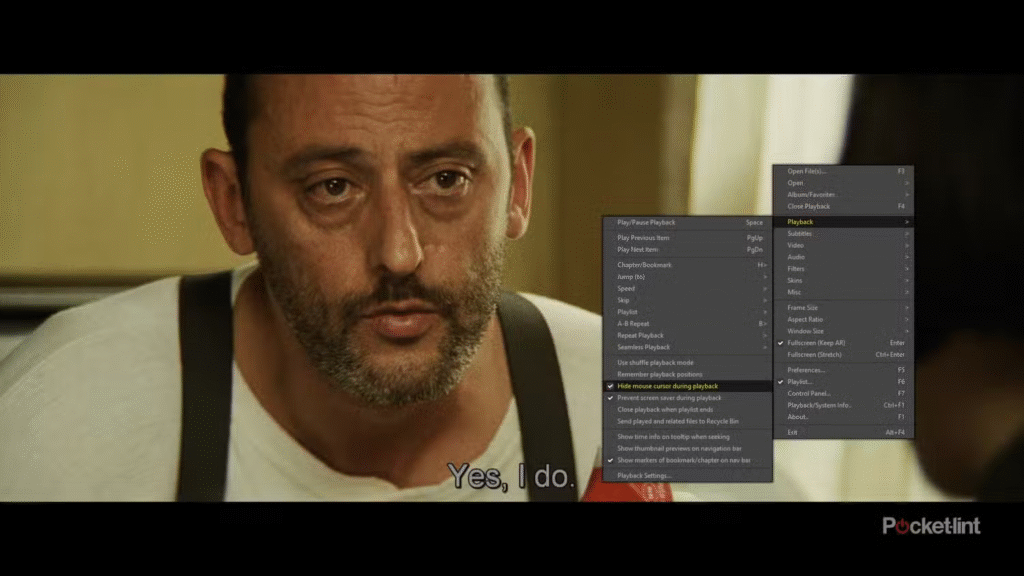Expand the A-B Repeat submenu
Screen dimensions: 1024x576
[x=634, y=324]
